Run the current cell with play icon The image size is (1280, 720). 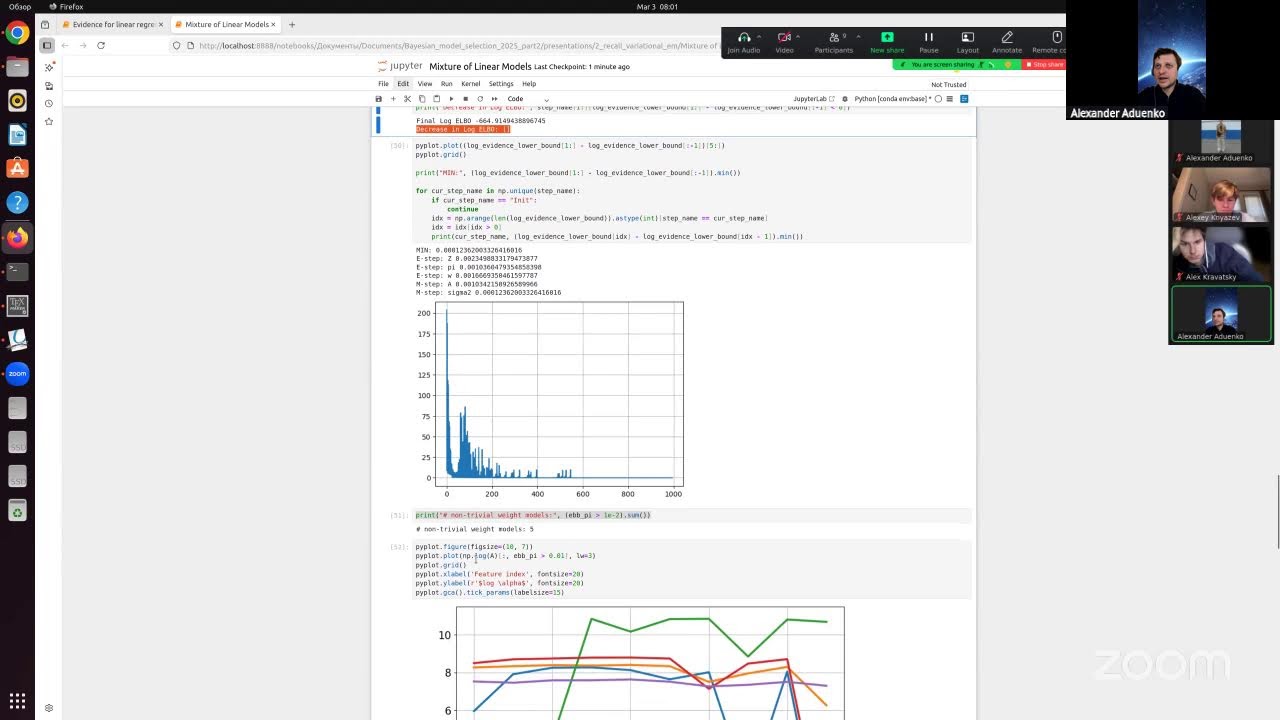[451, 99]
